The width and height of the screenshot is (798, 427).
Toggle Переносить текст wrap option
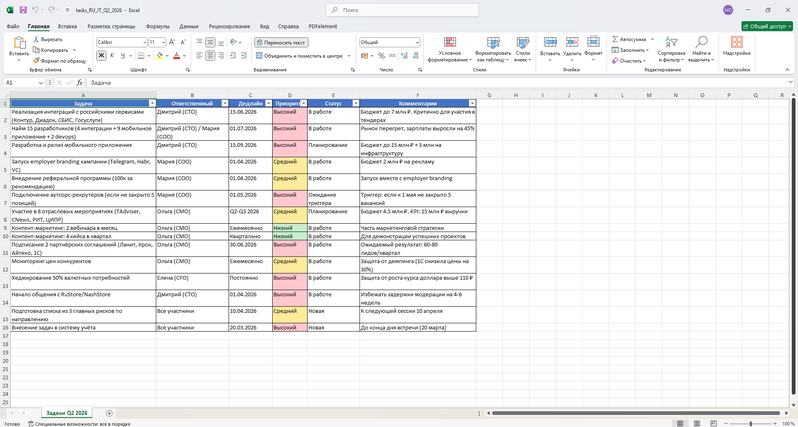(281, 43)
